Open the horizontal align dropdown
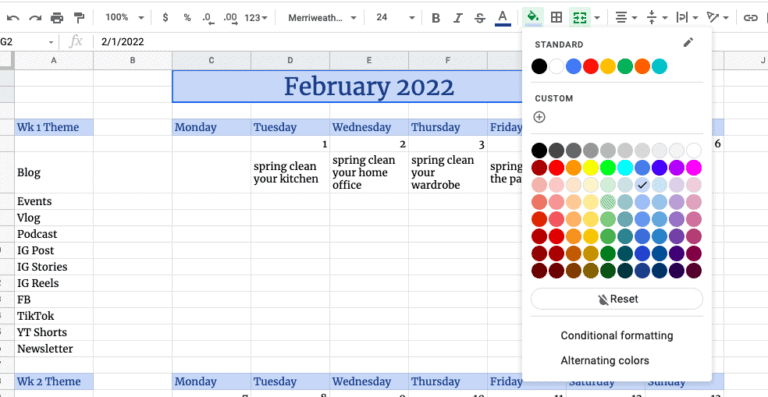This screenshot has height=397, width=768. pos(626,18)
